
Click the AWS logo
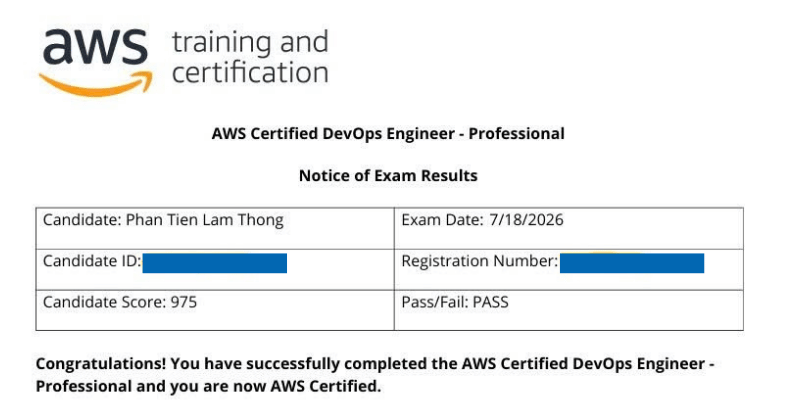click(x=95, y=62)
